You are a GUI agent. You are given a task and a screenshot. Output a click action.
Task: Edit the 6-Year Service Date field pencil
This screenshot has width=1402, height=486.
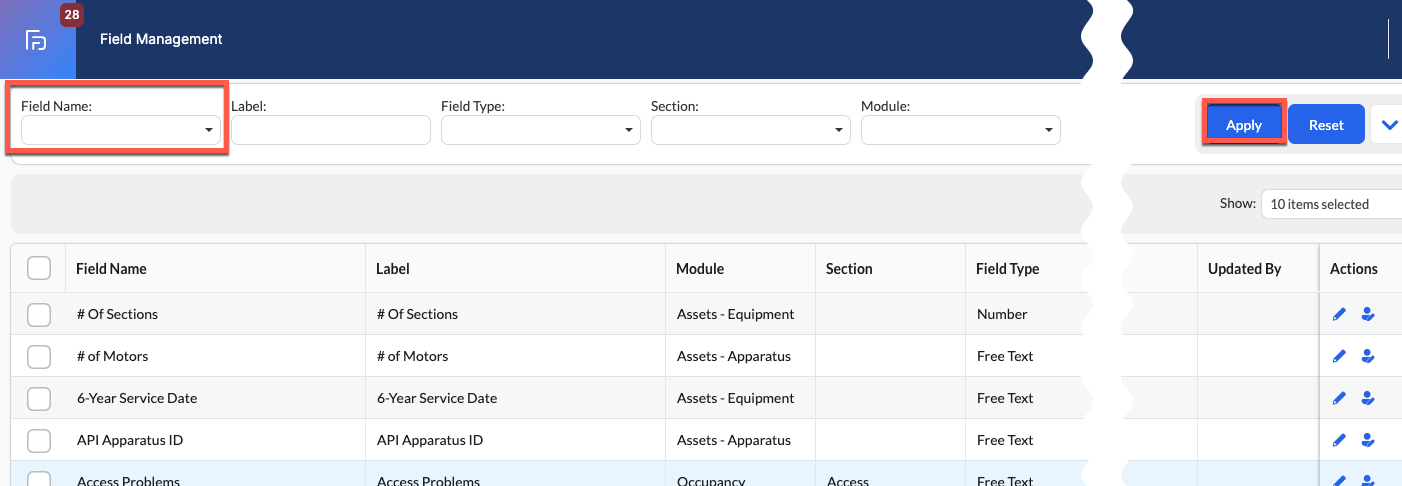coord(1340,398)
